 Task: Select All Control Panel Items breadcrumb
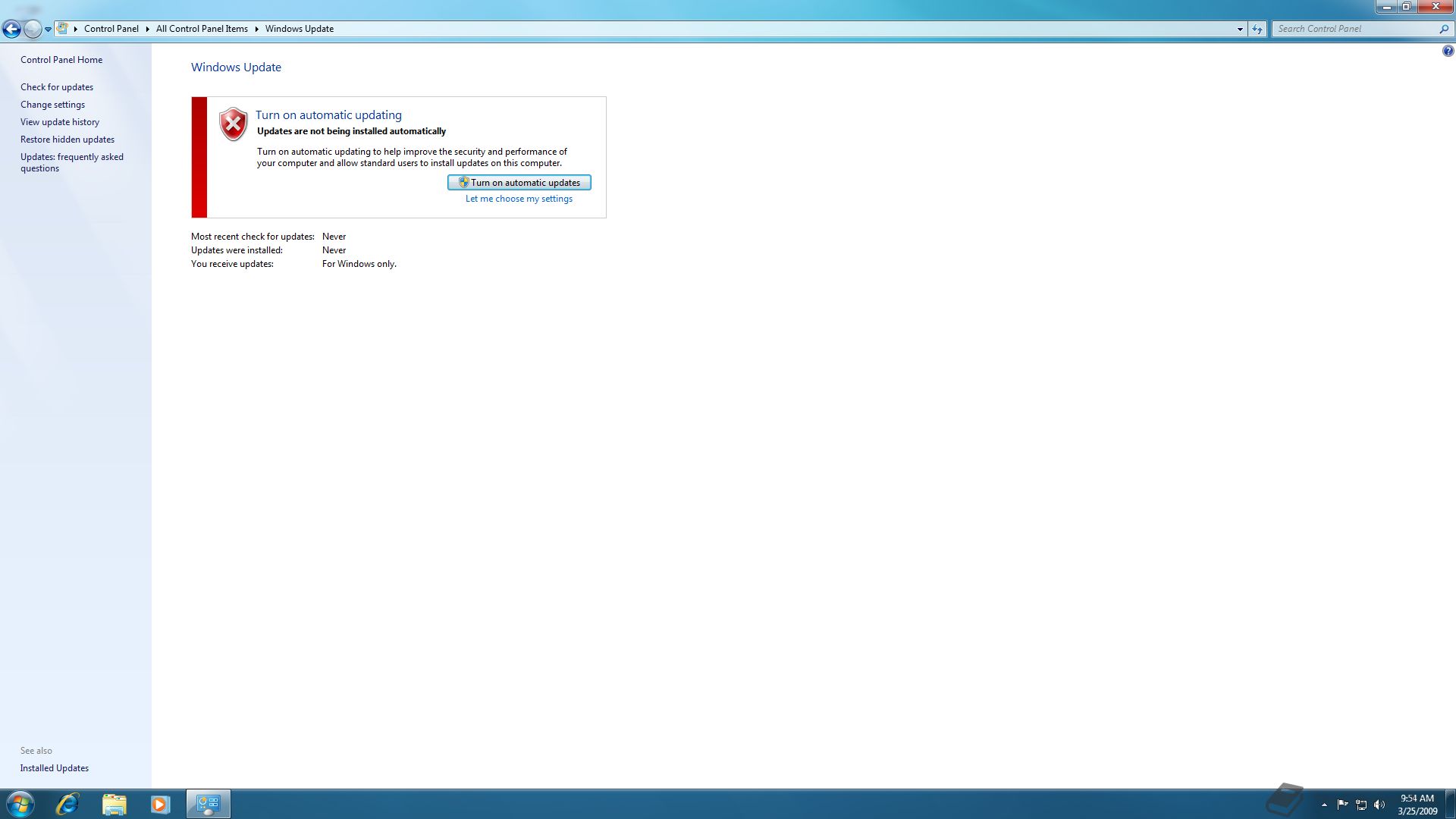point(202,29)
